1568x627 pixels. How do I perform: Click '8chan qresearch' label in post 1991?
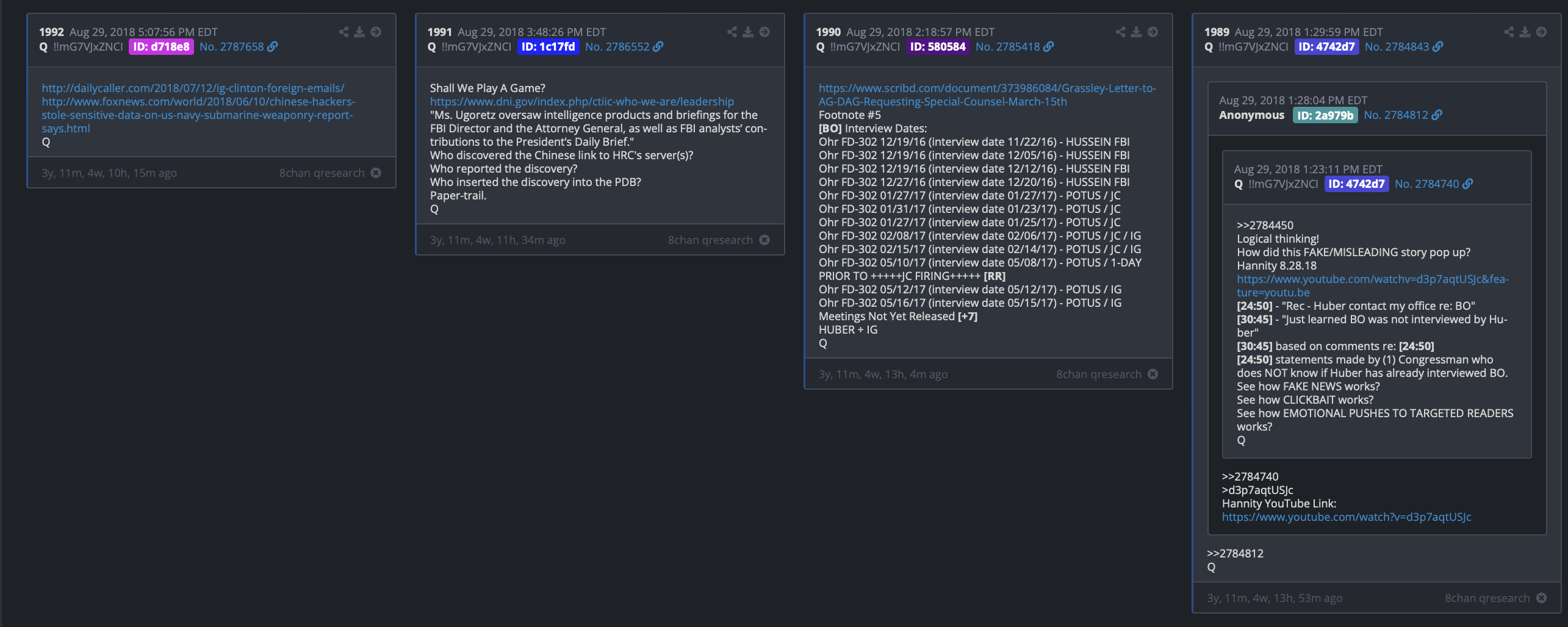(710, 240)
